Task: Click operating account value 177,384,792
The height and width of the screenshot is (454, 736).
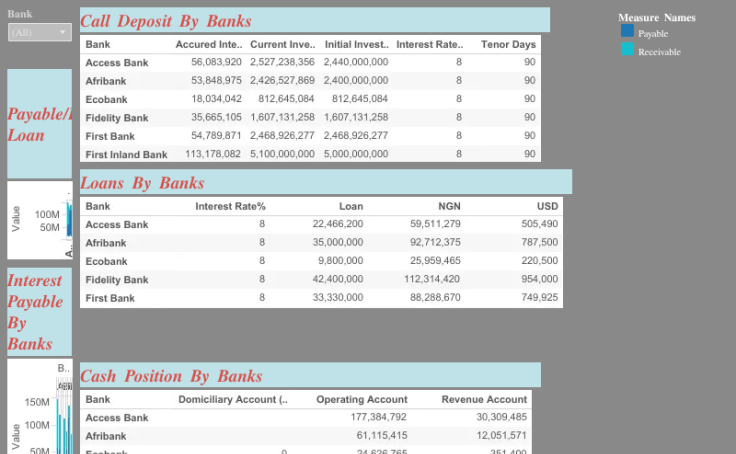Action: (x=378, y=417)
